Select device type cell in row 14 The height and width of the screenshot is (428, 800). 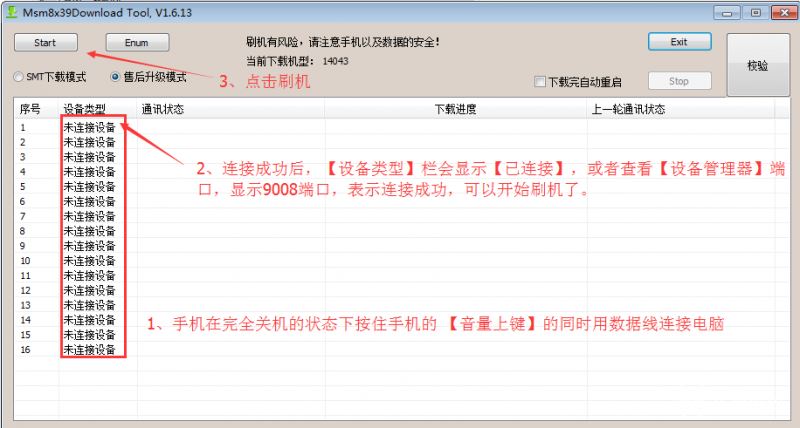(90, 320)
